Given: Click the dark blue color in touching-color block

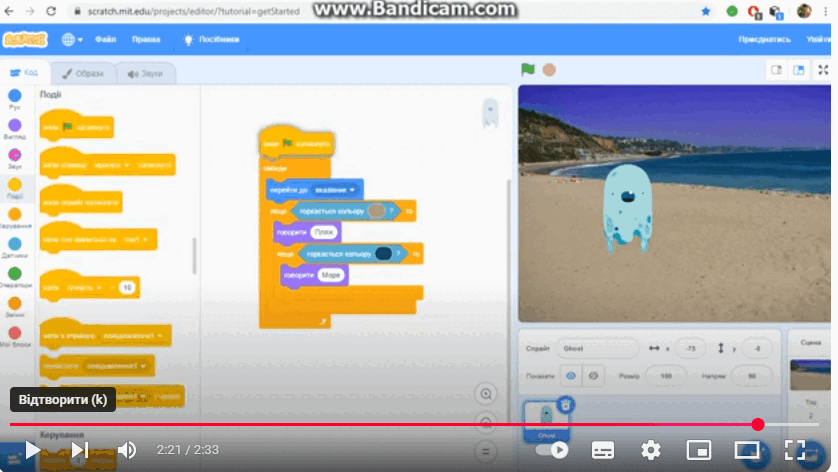Looking at the screenshot, I should tap(383, 254).
